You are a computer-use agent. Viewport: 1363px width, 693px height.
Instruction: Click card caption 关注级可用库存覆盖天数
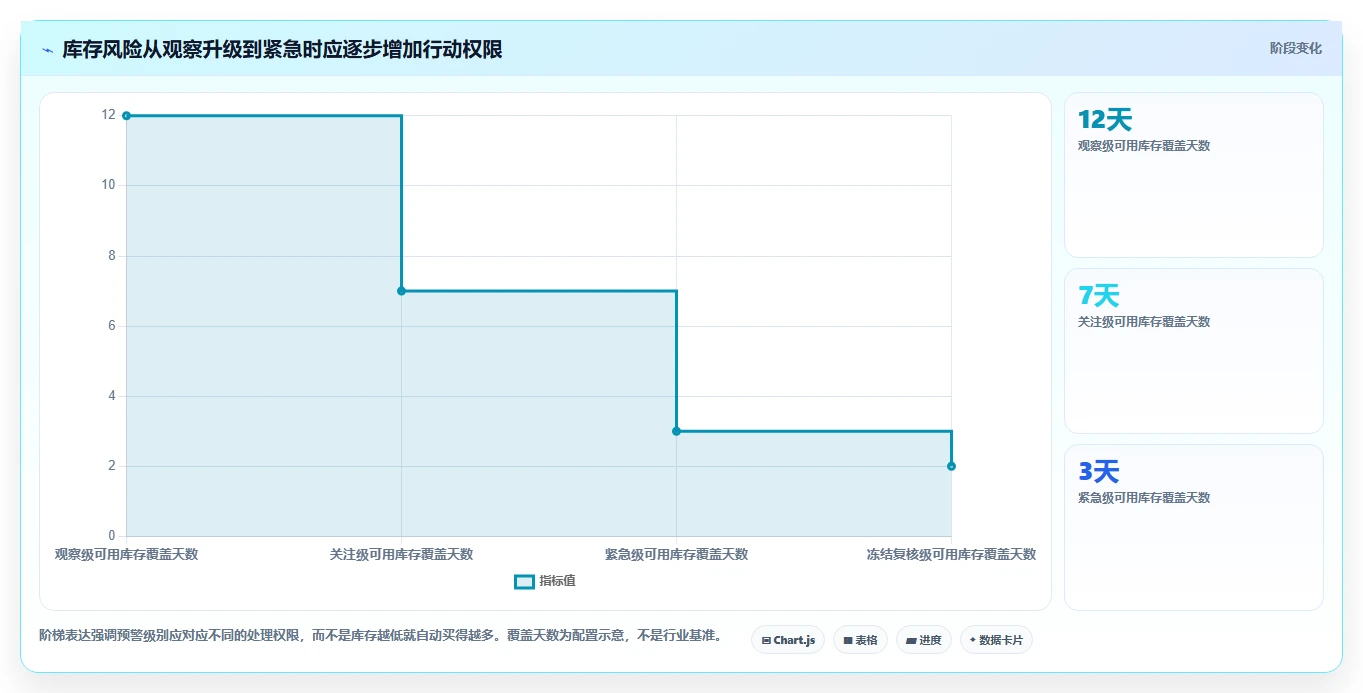pos(1144,322)
